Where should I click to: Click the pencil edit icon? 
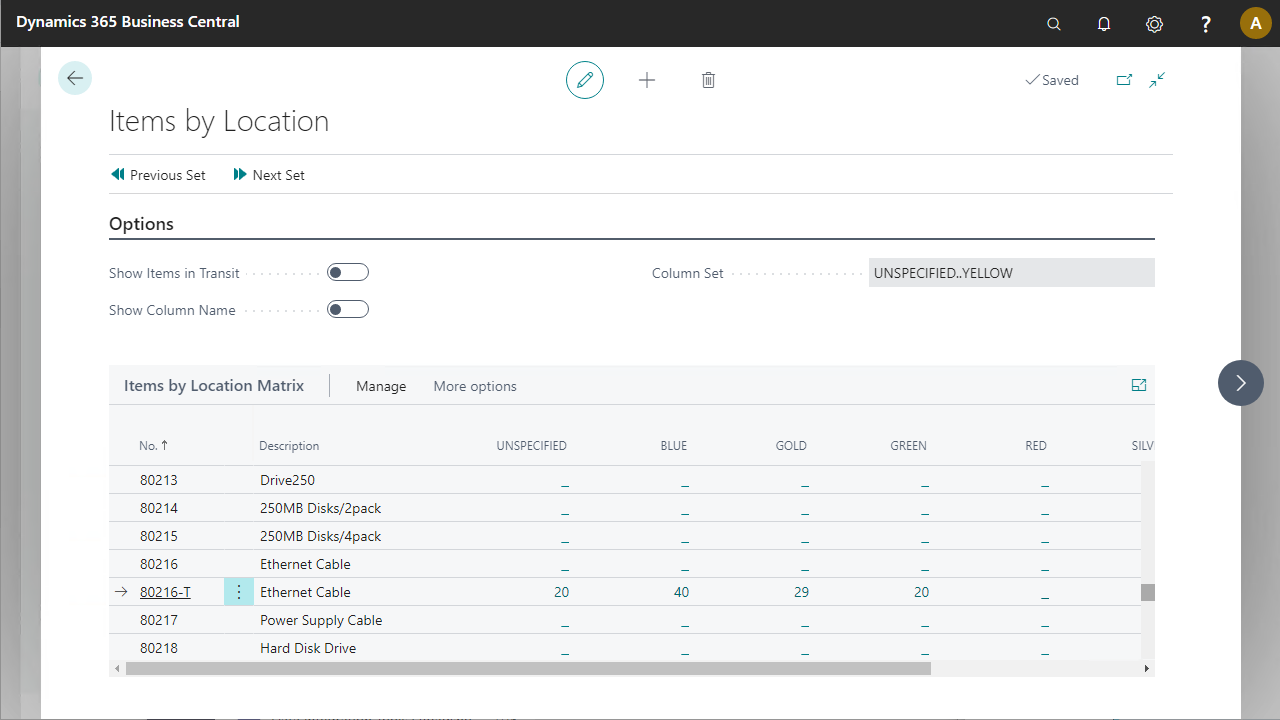585,80
